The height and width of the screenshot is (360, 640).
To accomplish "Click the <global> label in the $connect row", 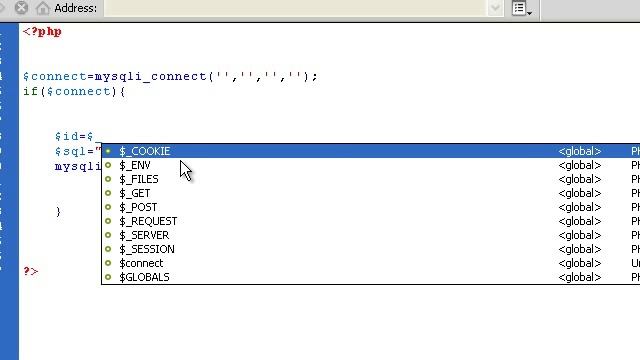I will [x=580, y=263].
